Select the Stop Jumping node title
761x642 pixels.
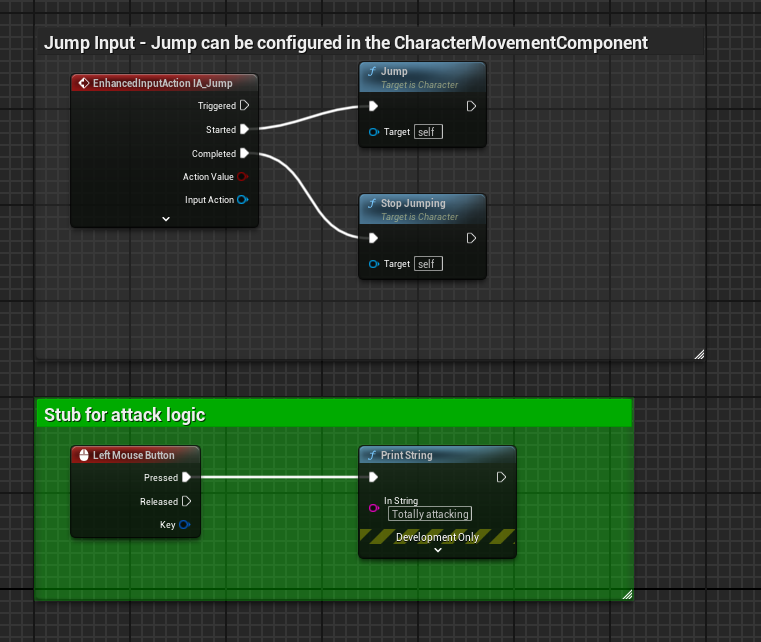click(413, 203)
